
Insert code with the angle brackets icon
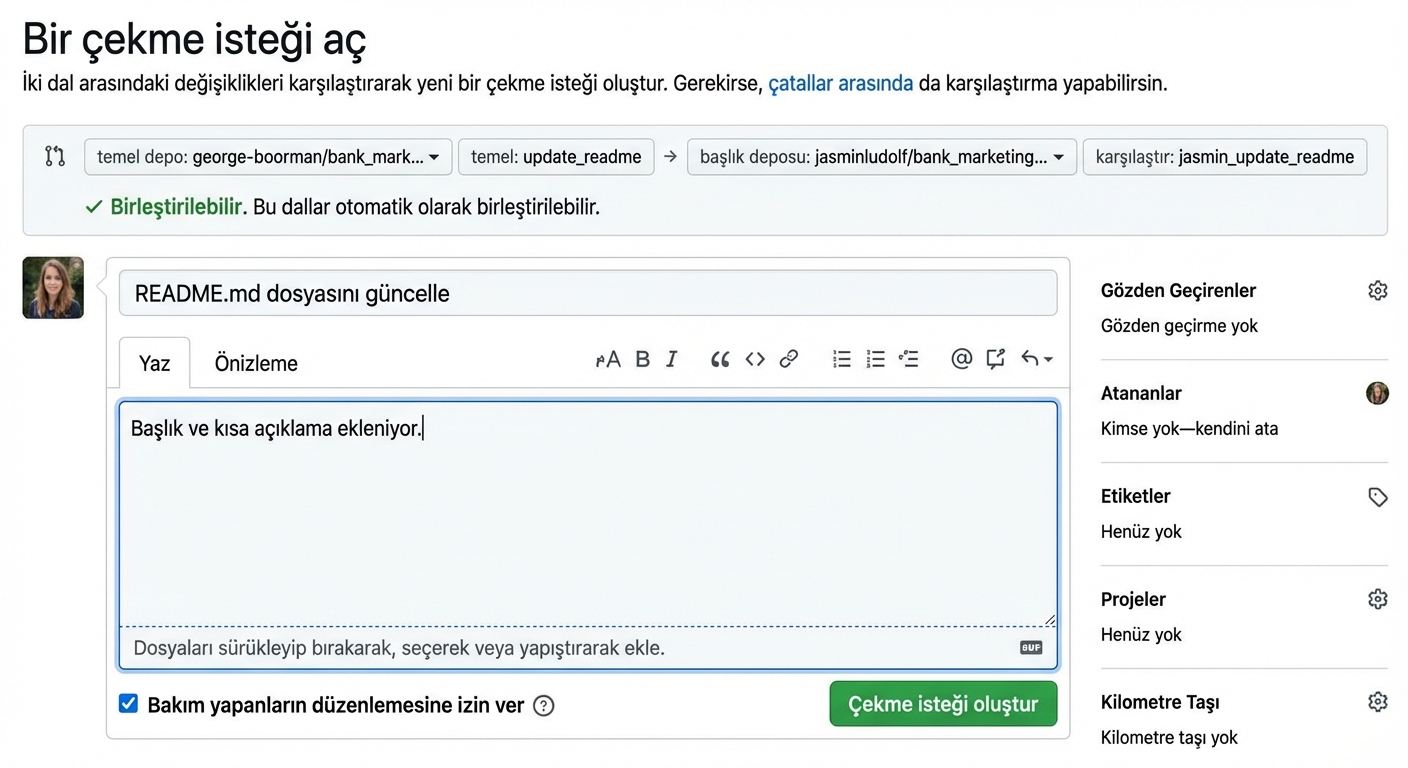(x=755, y=359)
